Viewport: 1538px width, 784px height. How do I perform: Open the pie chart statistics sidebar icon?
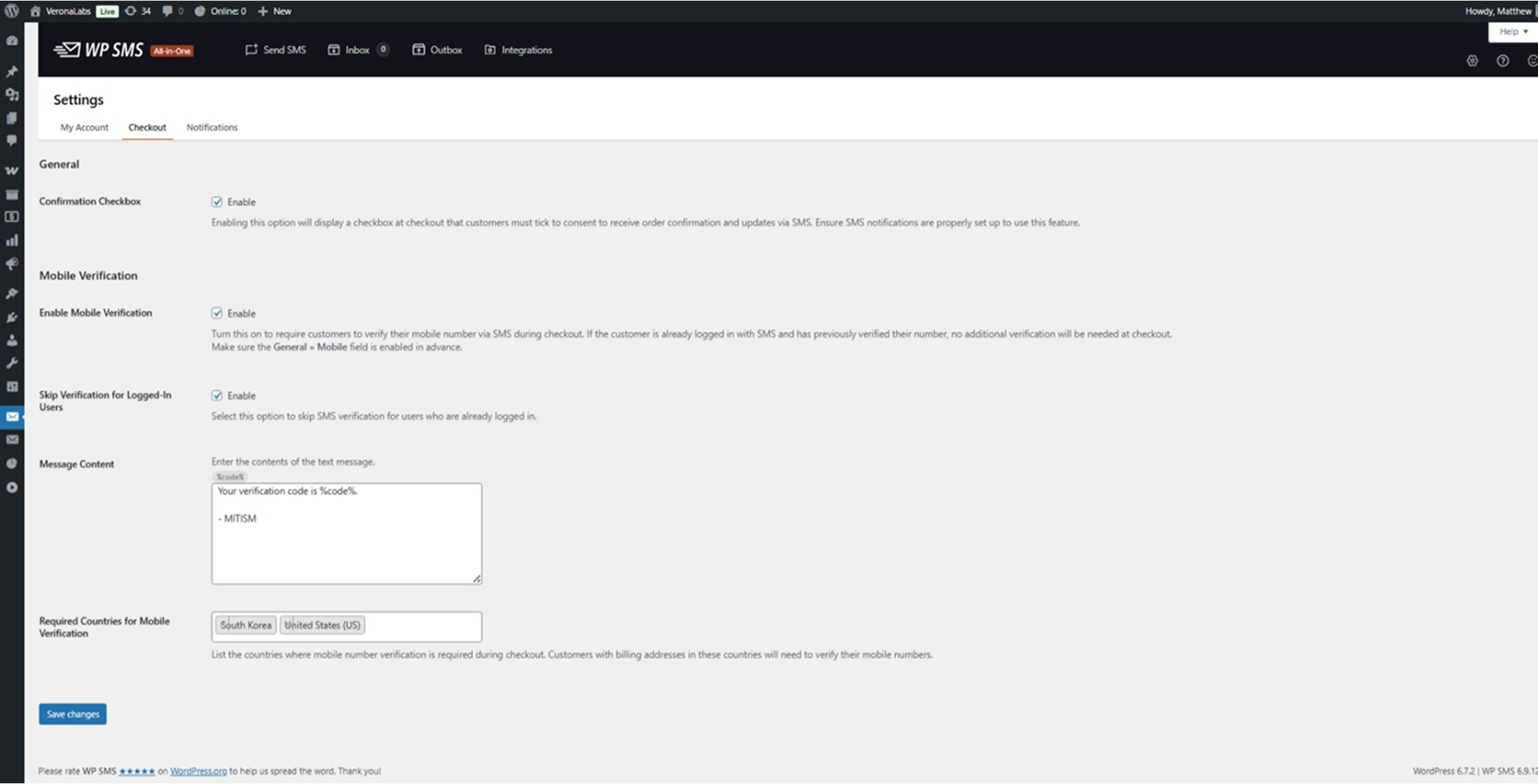click(x=12, y=463)
